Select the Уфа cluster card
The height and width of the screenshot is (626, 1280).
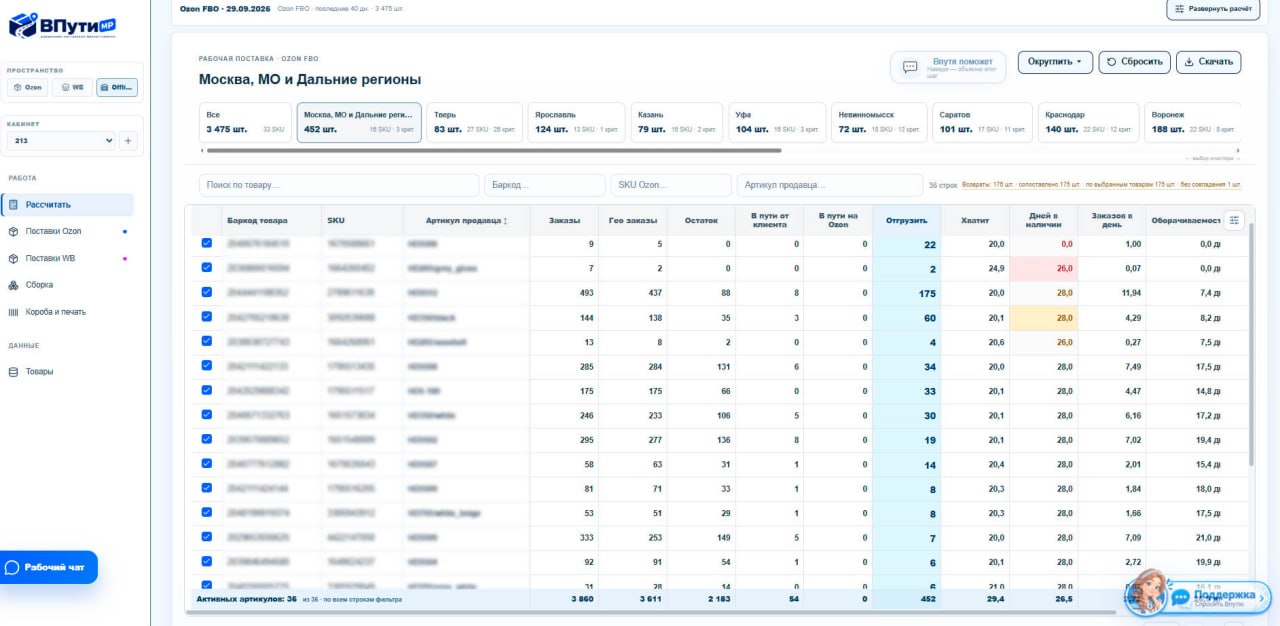coord(776,123)
